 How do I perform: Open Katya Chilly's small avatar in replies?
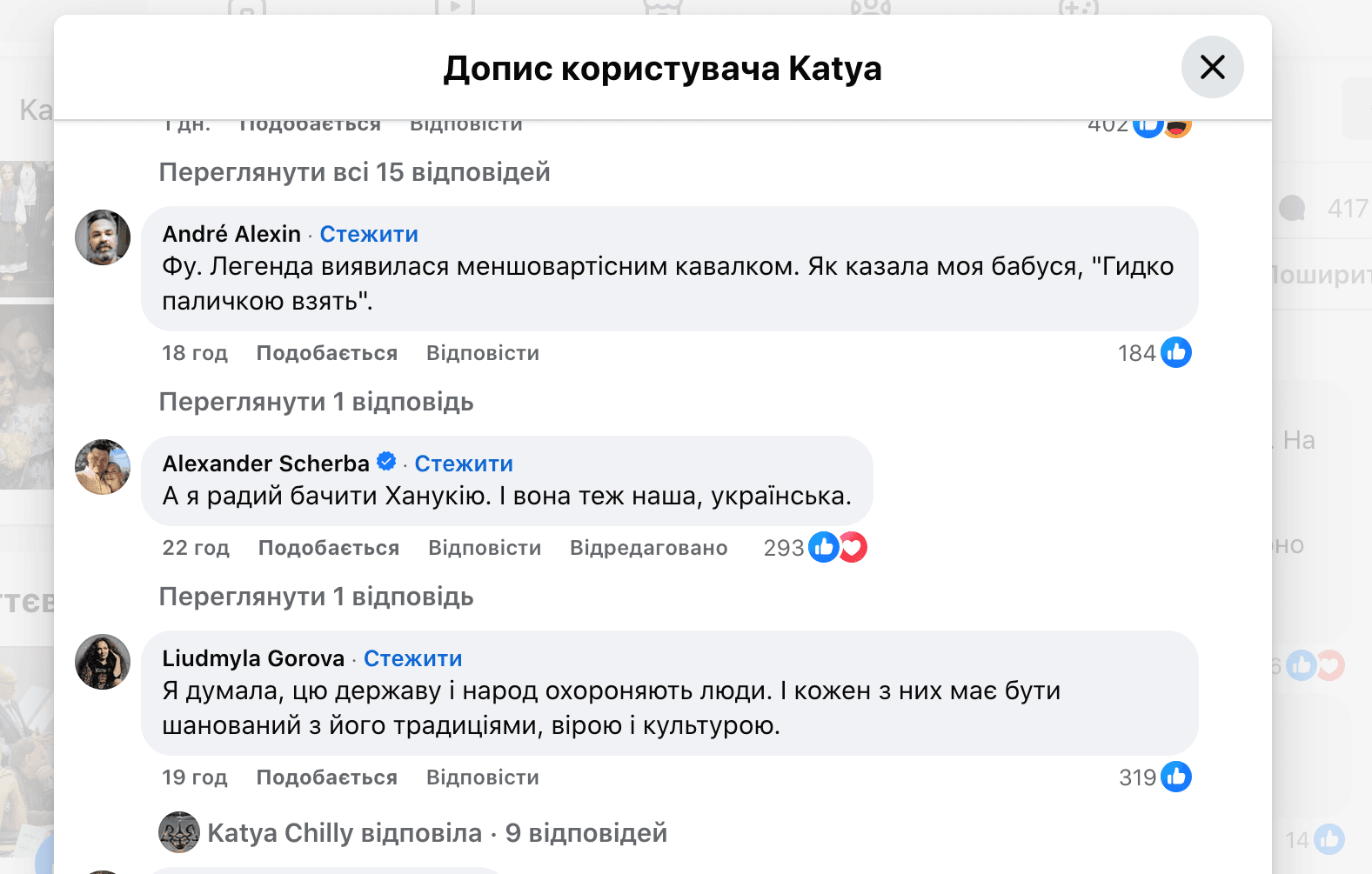179,832
